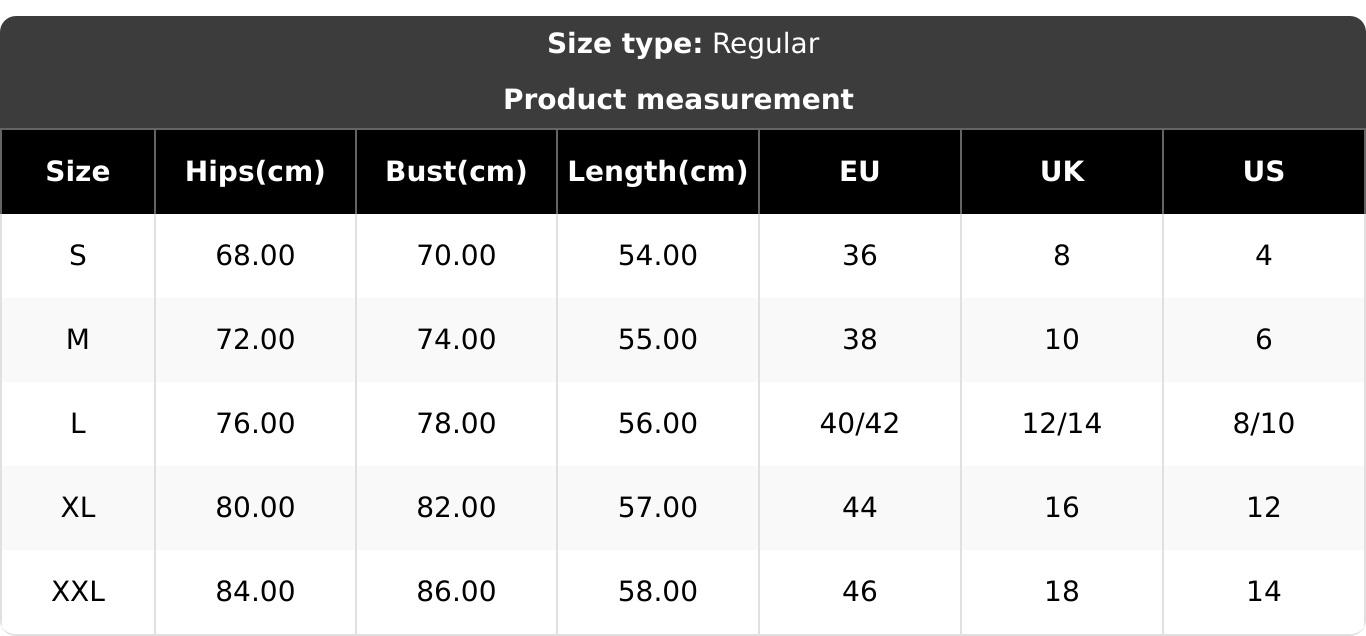
Task: Click the 68.00 hips value
Action: click(255, 256)
